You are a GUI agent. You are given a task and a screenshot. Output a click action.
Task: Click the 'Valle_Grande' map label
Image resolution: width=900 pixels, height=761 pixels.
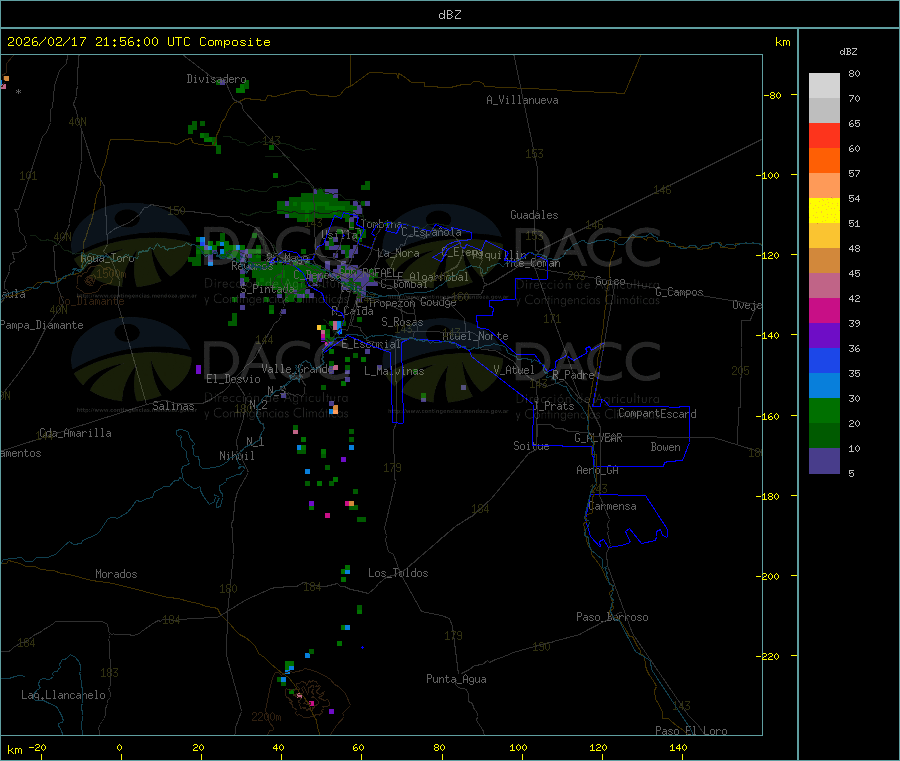(298, 369)
